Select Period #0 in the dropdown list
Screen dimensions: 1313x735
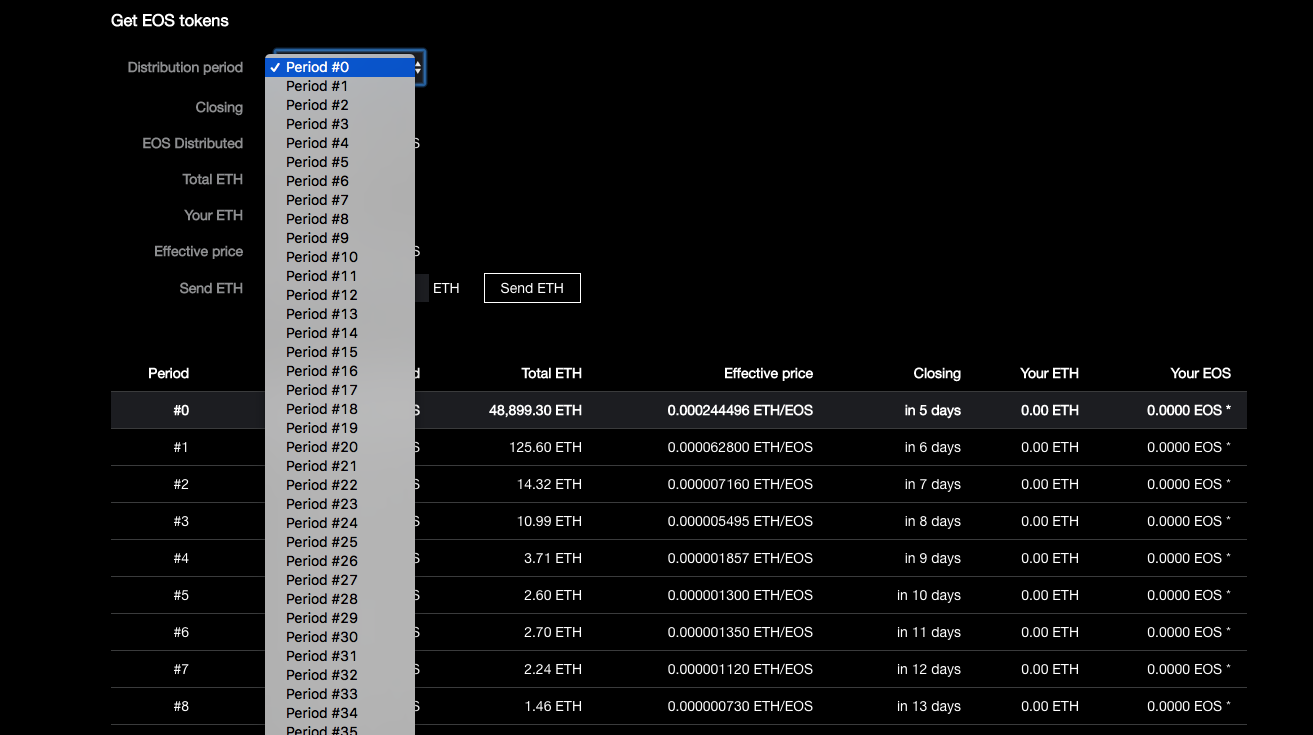coord(340,67)
